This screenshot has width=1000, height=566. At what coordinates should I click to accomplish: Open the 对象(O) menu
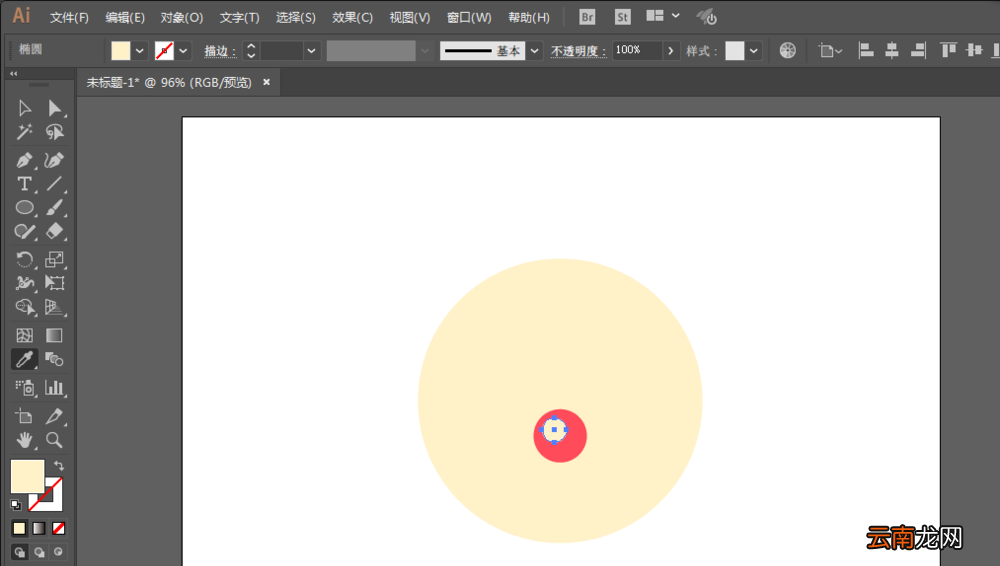(x=182, y=17)
